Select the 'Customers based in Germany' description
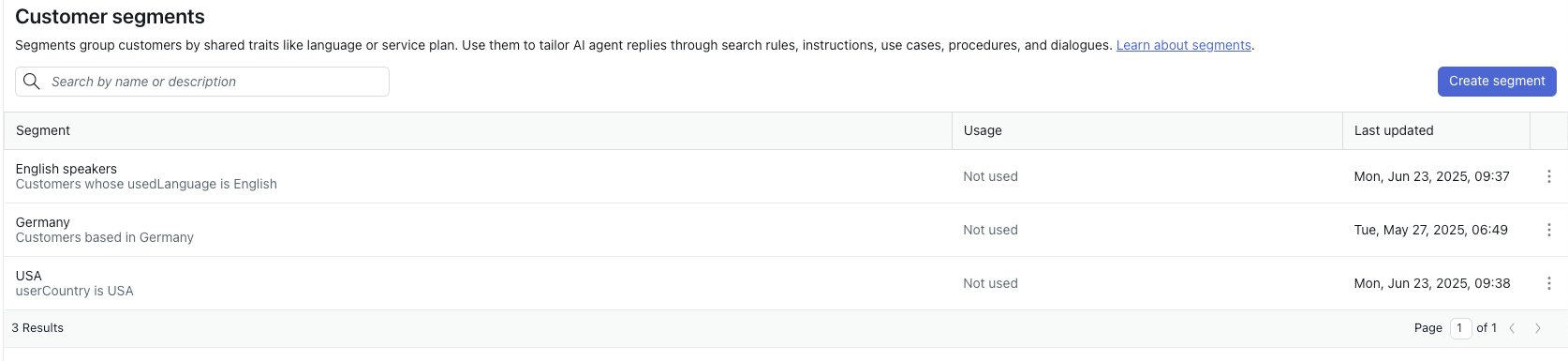 pos(105,238)
